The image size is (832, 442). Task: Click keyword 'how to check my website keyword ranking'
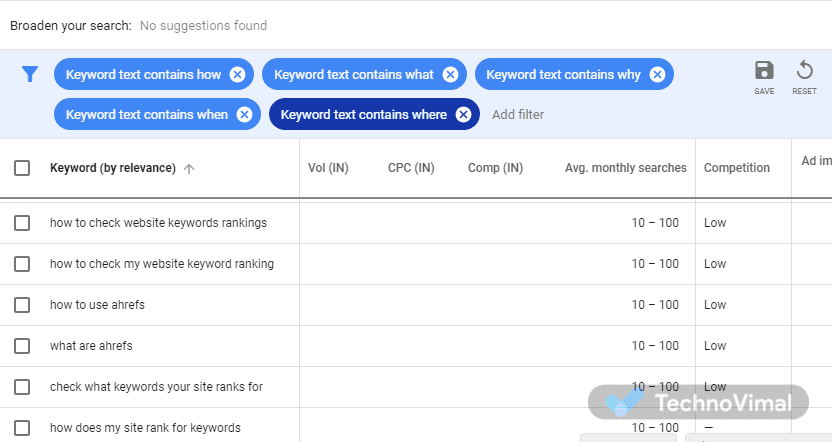click(162, 264)
